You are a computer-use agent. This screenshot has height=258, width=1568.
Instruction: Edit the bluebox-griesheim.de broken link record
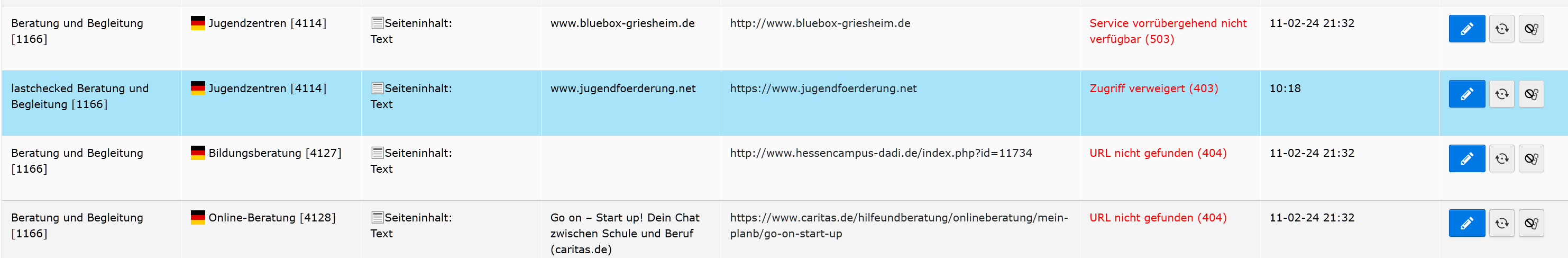(x=1466, y=29)
